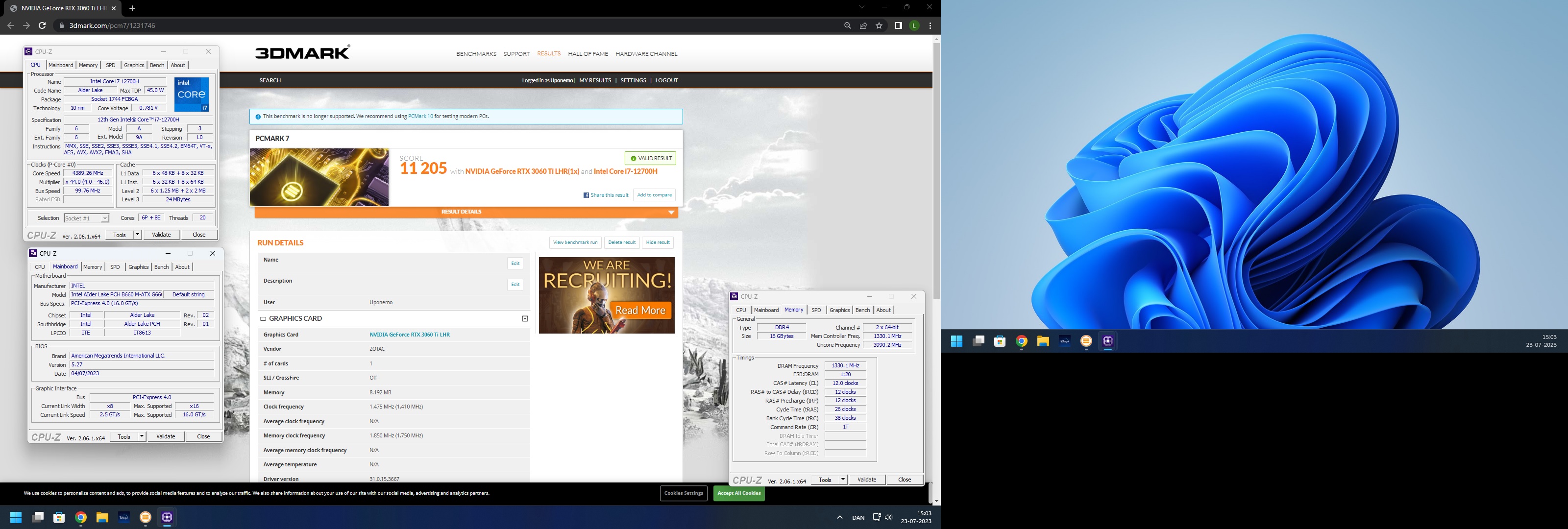Viewport: 1568px width, 529px height.
Task: Click the 3DMARK logo
Action: [302, 52]
